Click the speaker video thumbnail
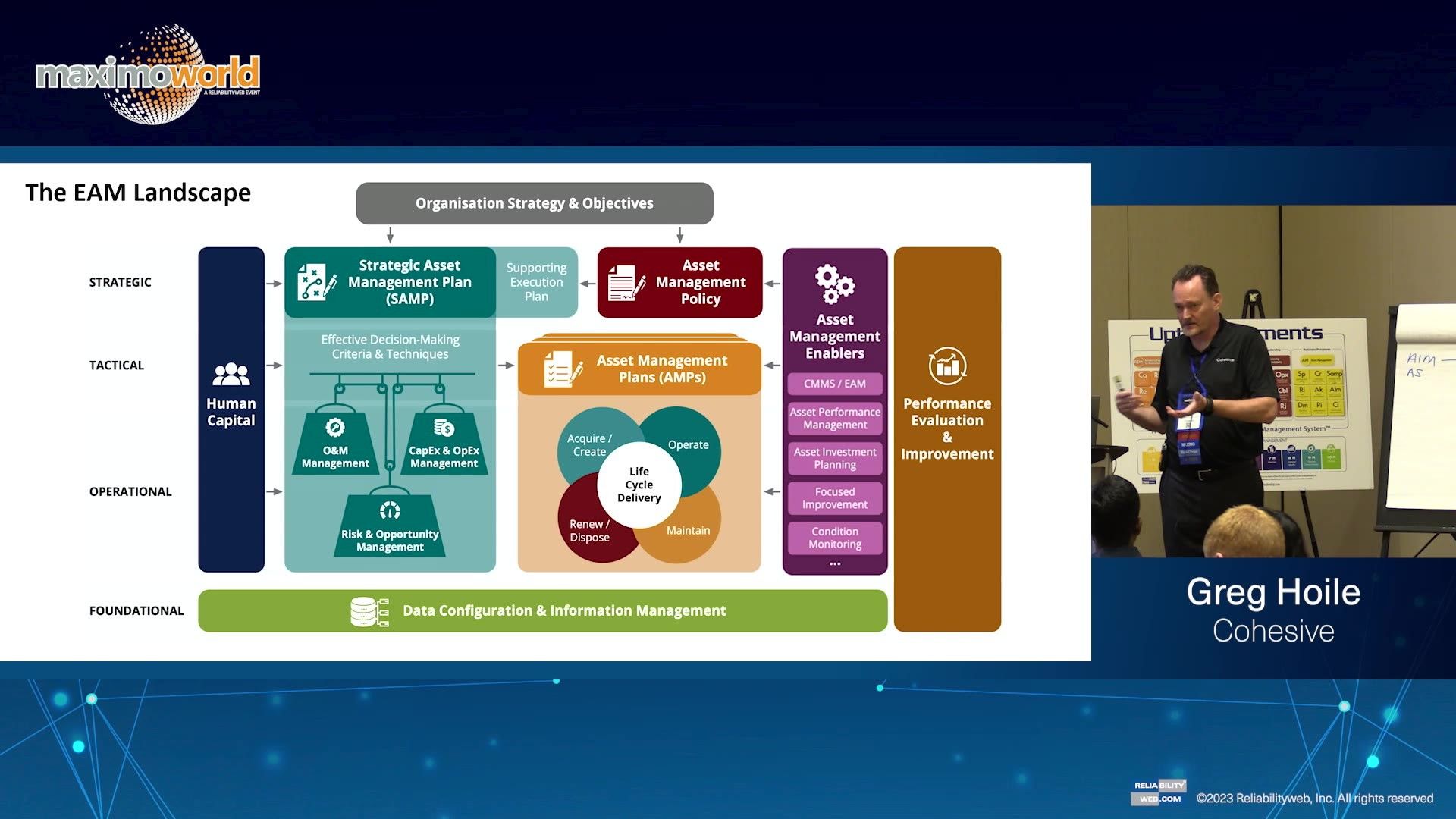Viewport: 1456px width, 819px height. [1272, 381]
